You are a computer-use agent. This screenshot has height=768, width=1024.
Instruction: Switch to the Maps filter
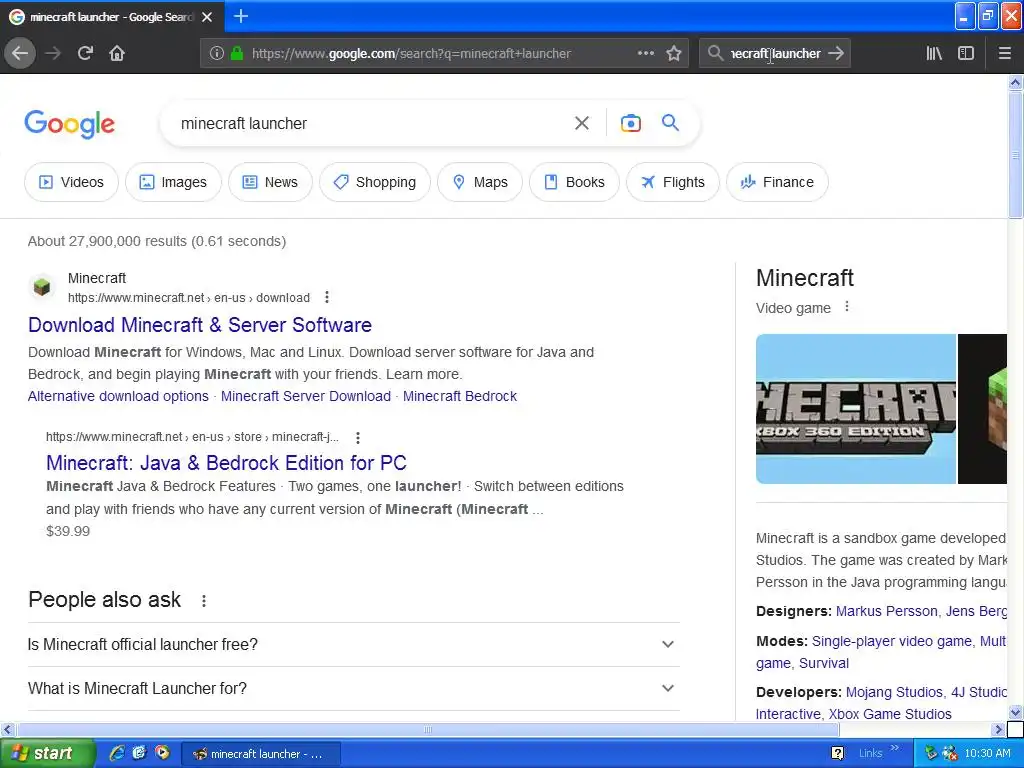click(480, 182)
